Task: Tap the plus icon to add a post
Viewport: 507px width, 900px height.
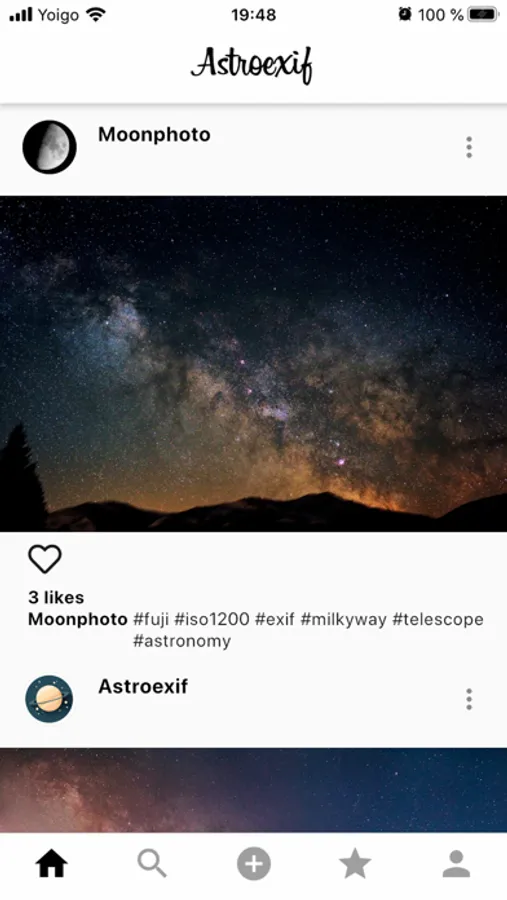Action: [254, 863]
